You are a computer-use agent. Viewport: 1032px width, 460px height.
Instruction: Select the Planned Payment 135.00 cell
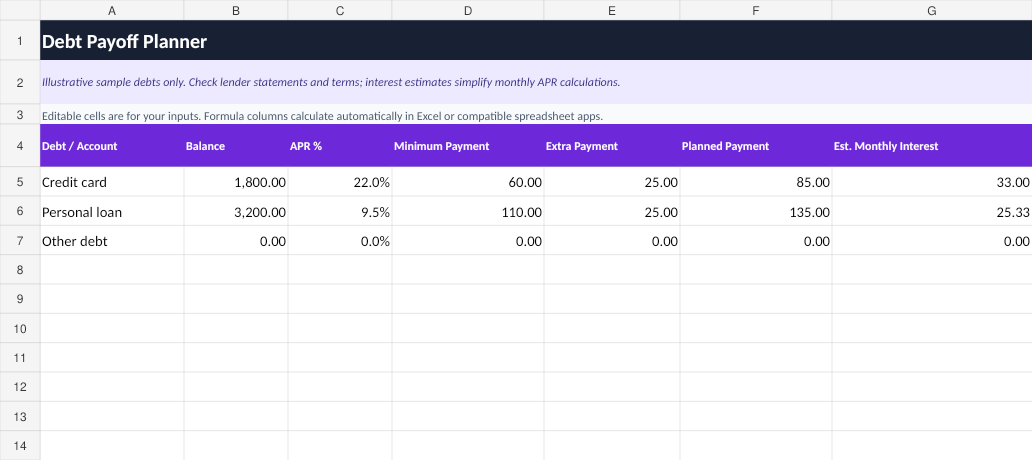pyautogui.click(x=756, y=211)
